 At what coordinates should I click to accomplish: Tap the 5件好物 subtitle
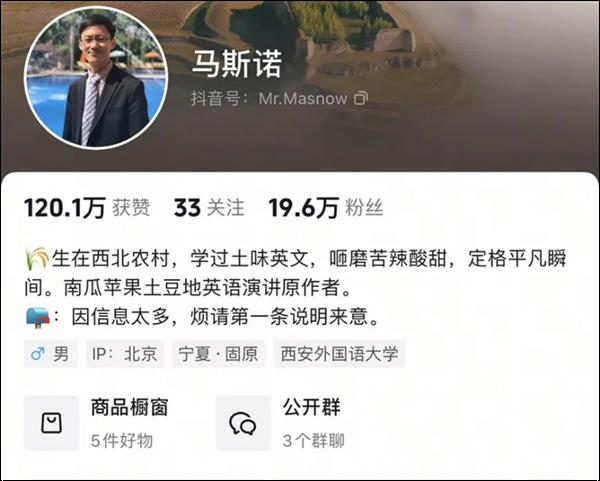(x=122, y=441)
